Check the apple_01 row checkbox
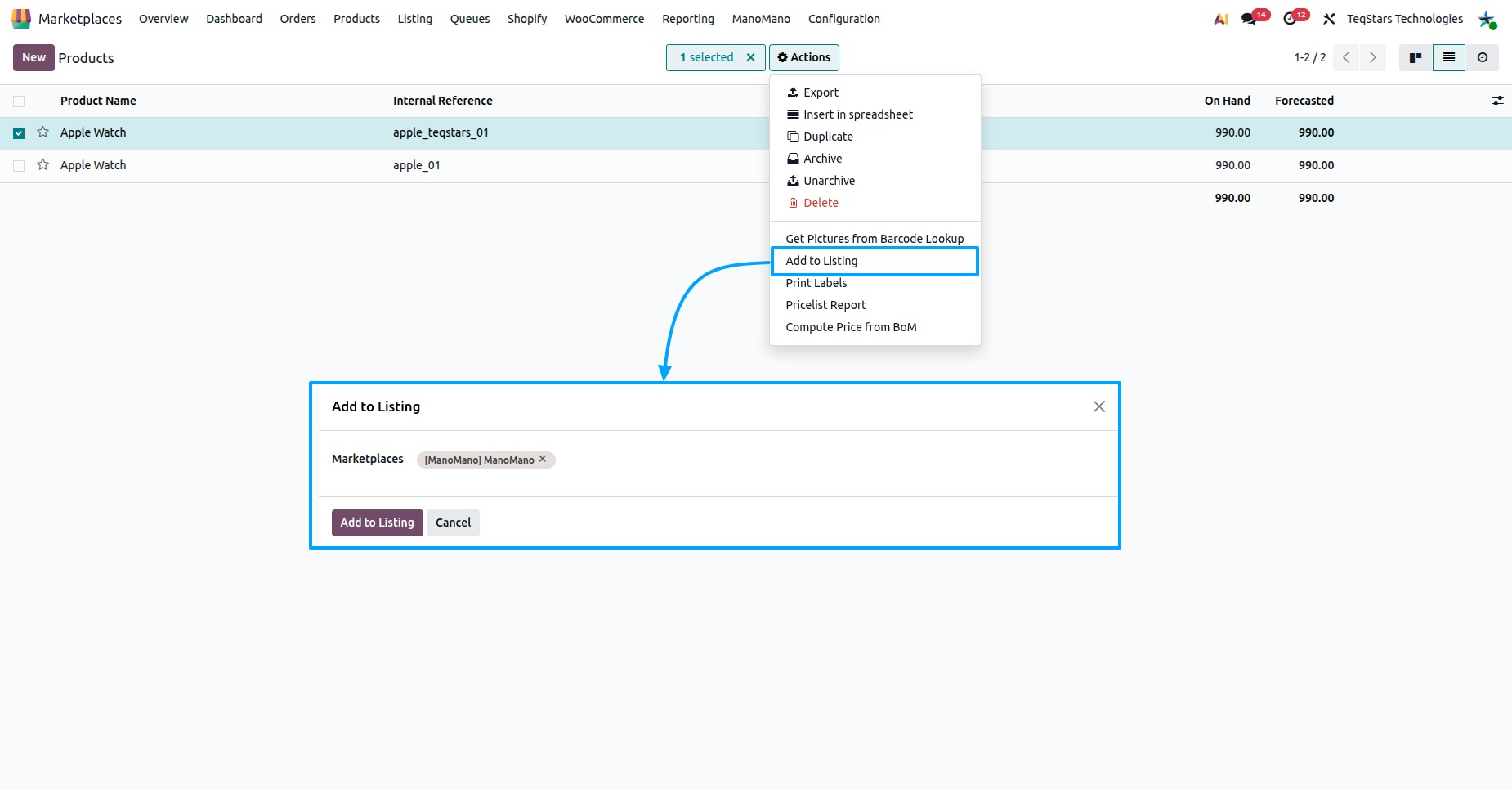Viewport: 1512px width, 790px height. [19, 166]
